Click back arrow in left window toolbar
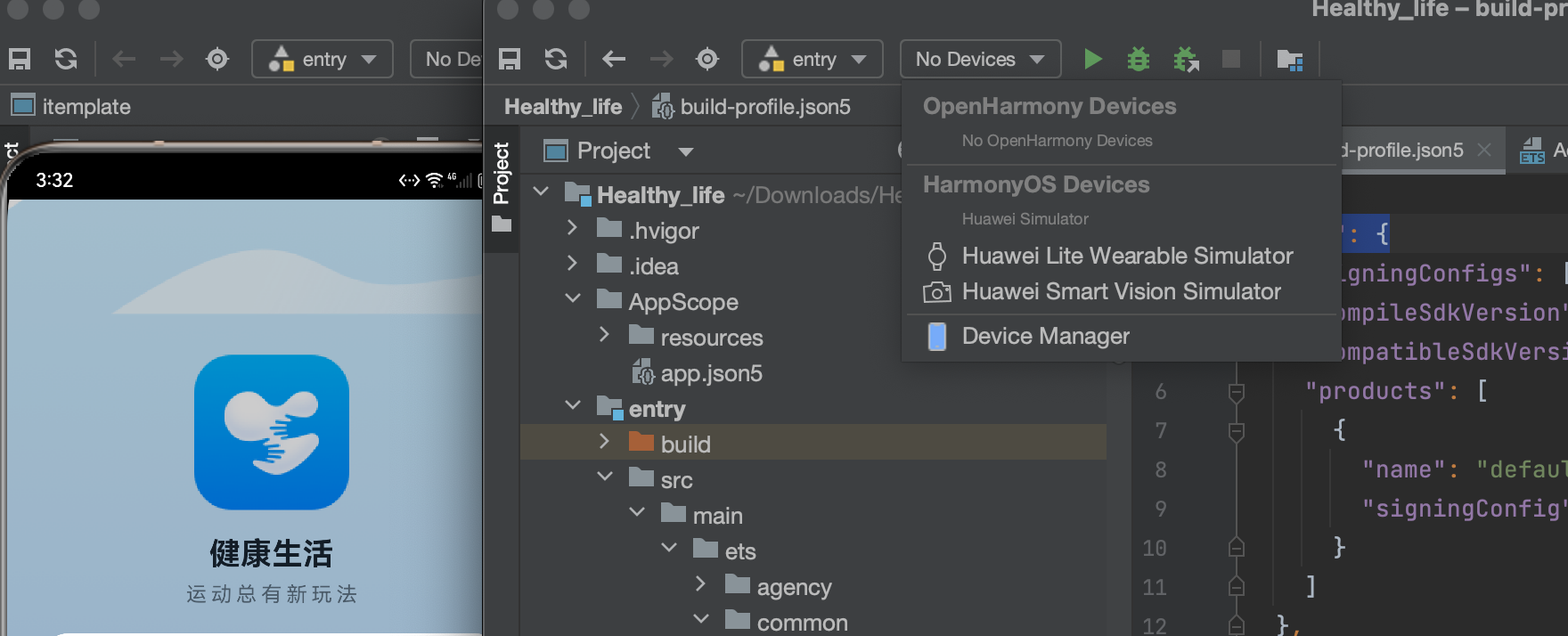Viewport: 1568px width, 636px height. [124, 59]
